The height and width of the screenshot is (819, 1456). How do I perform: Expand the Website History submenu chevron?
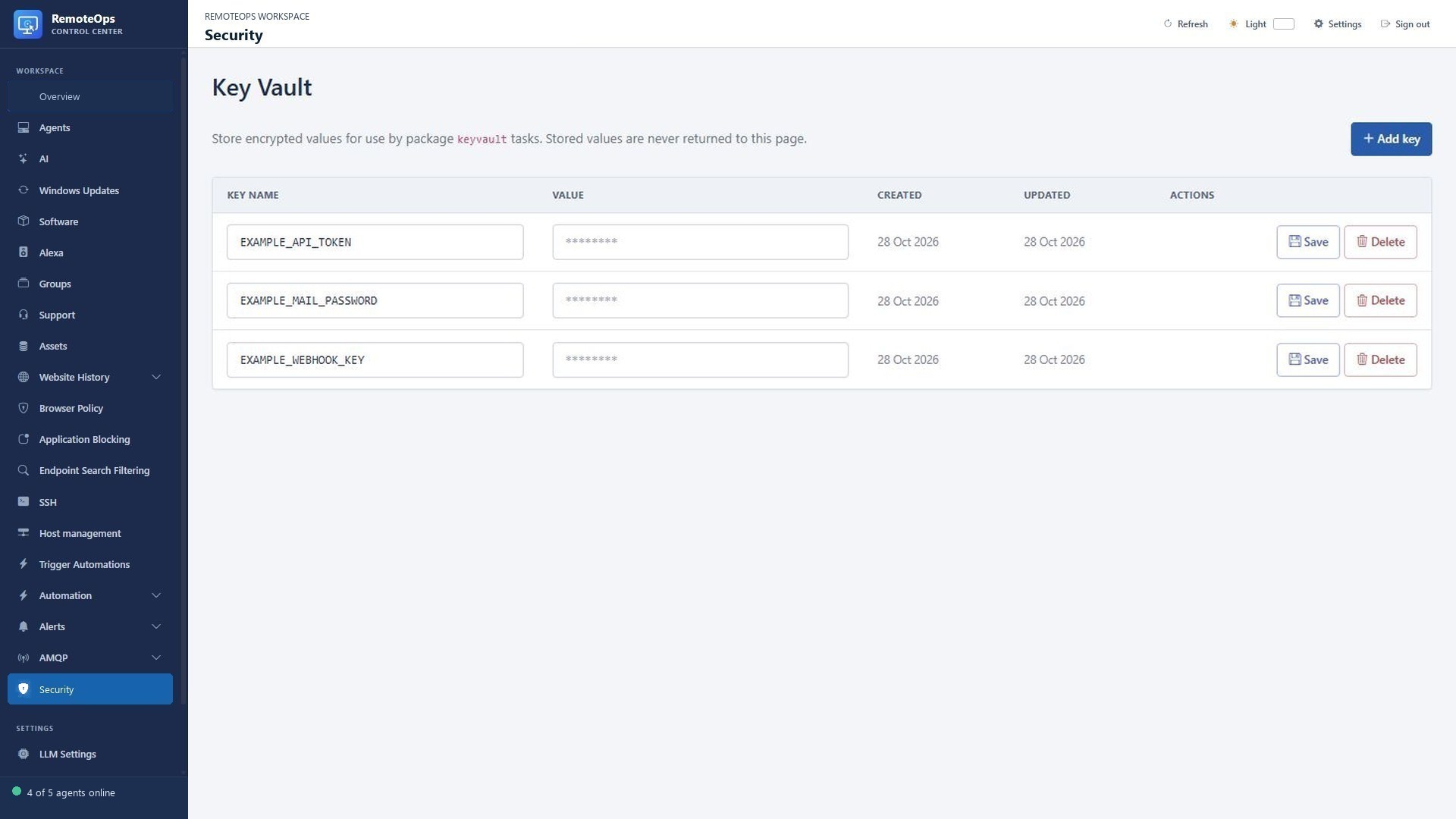(x=156, y=377)
